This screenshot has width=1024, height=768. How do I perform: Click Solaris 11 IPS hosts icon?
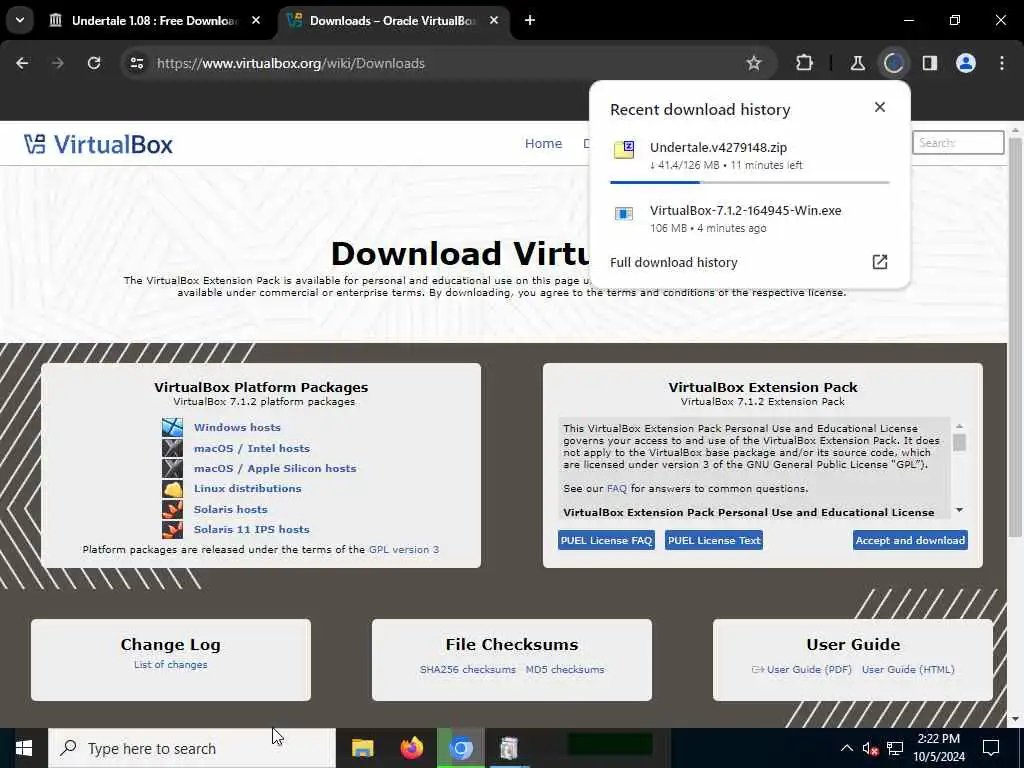click(x=172, y=529)
